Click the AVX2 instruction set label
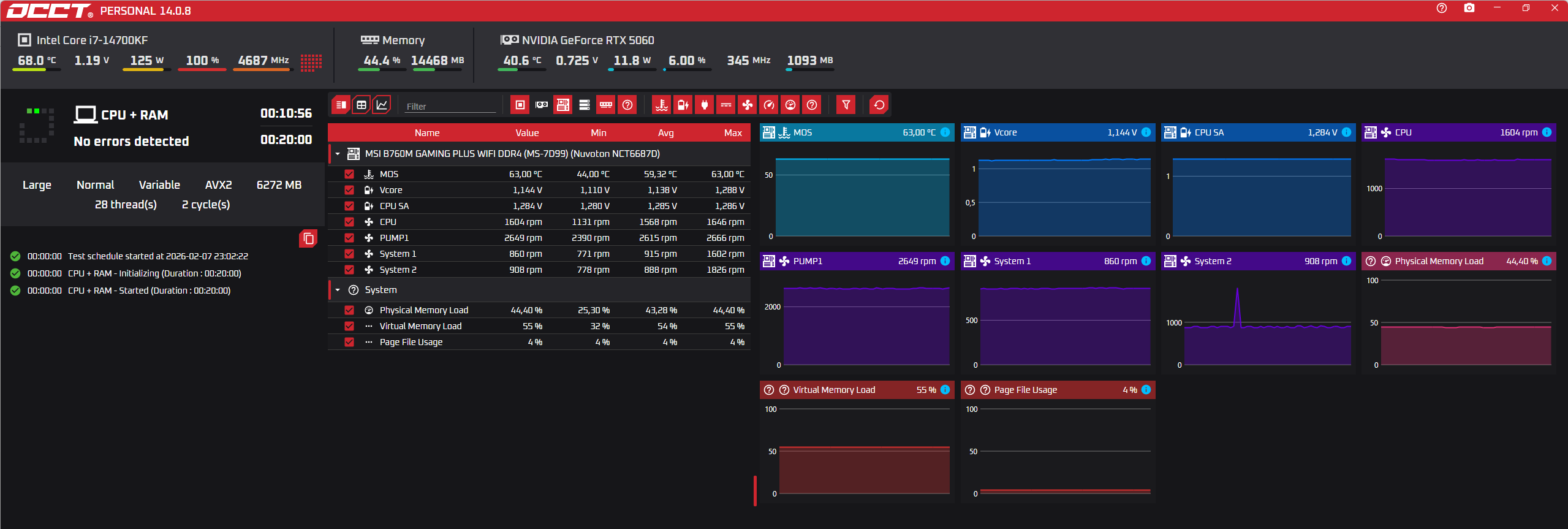The image size is (1568, 529). [218, 185]
